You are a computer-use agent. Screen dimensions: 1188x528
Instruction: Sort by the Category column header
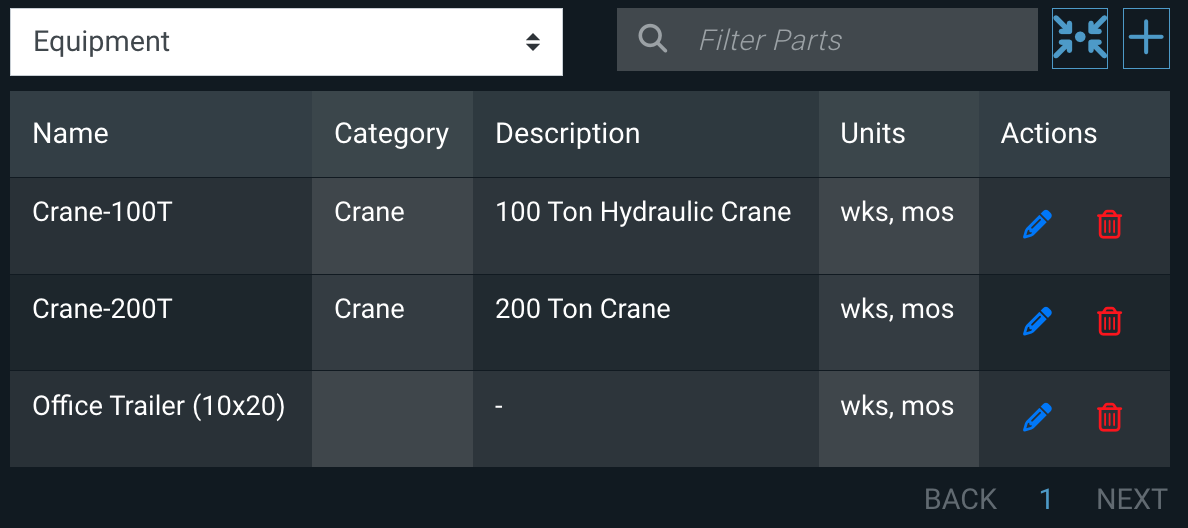tap(391, 134)
